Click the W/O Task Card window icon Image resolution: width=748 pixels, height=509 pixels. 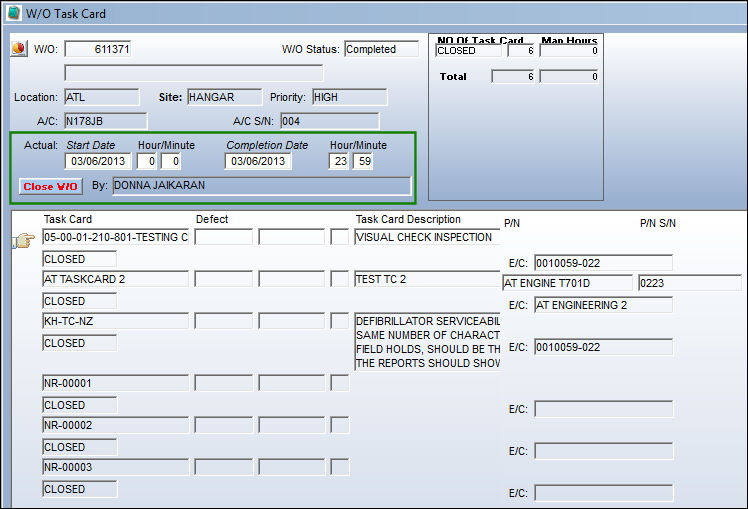[x=13, y=12]
